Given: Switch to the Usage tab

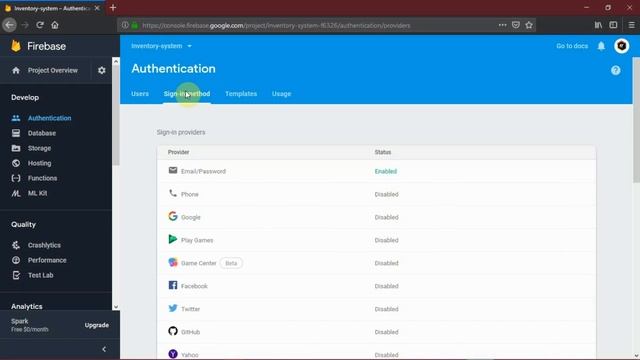Looking at the screenshot, I should tap(281, 94).
